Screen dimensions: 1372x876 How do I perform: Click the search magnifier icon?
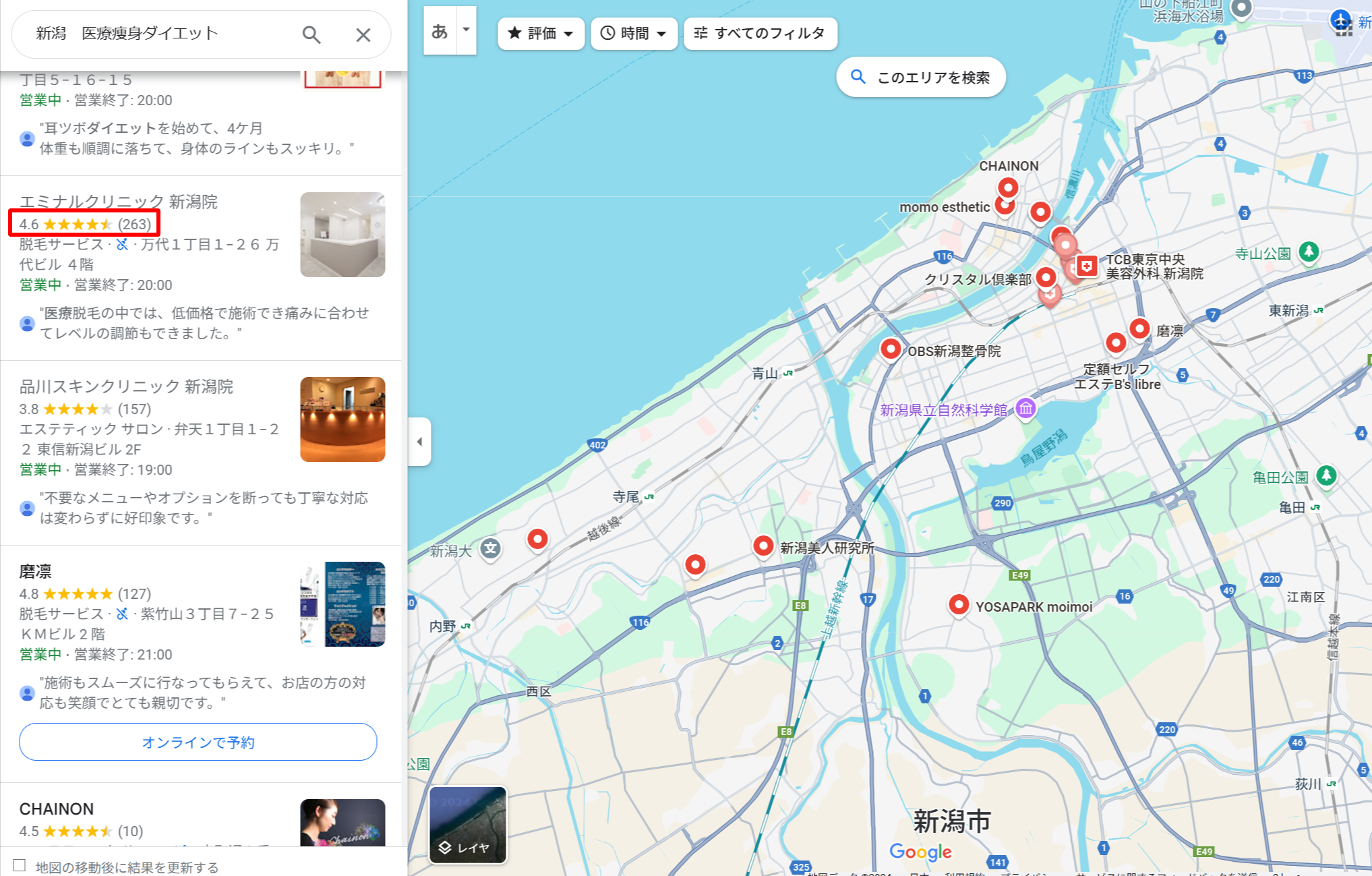point(311,34)
